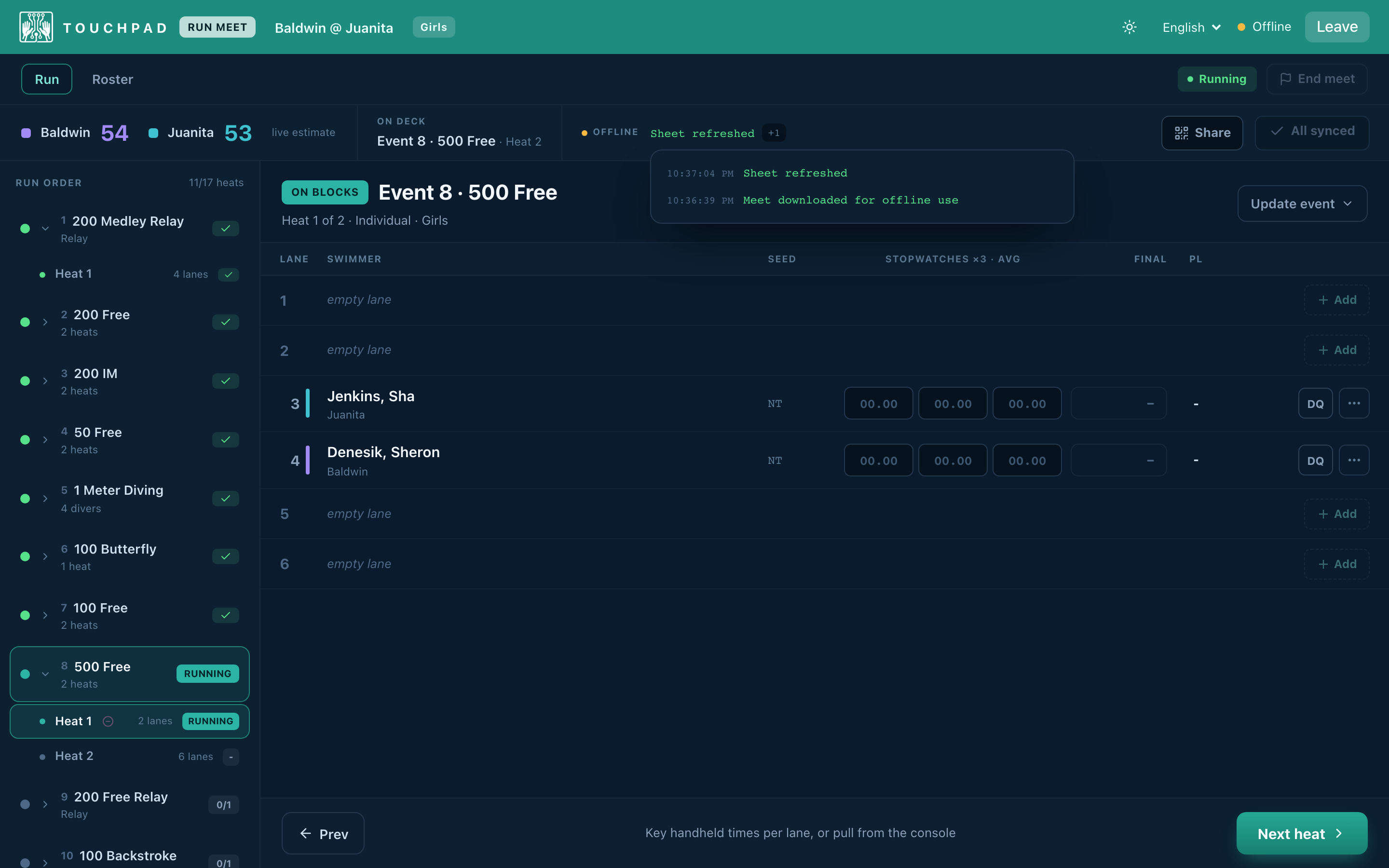This screenshot has height=868, width=1389.
Task: Toggle the light/dark theme sun icon
Action: pyautogui.click(x=1129, y=27)
